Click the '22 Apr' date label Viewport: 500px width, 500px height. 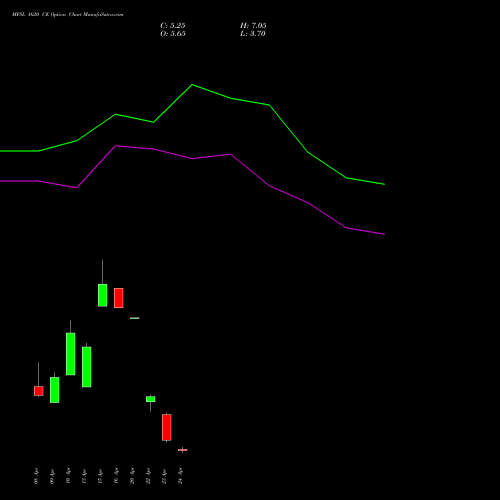pos(148,476)
